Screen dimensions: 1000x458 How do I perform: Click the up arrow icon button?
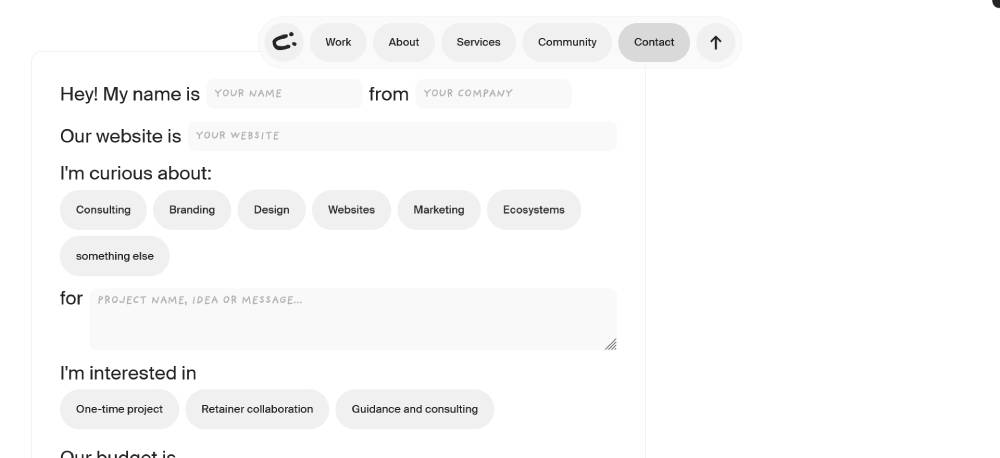715,42
